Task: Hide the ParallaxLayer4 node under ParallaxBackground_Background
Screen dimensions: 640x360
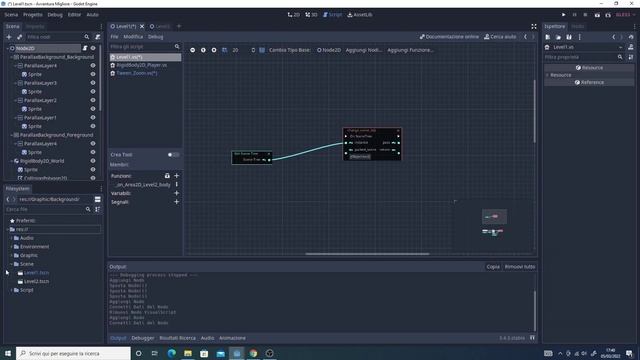Action: pos(93,65)
